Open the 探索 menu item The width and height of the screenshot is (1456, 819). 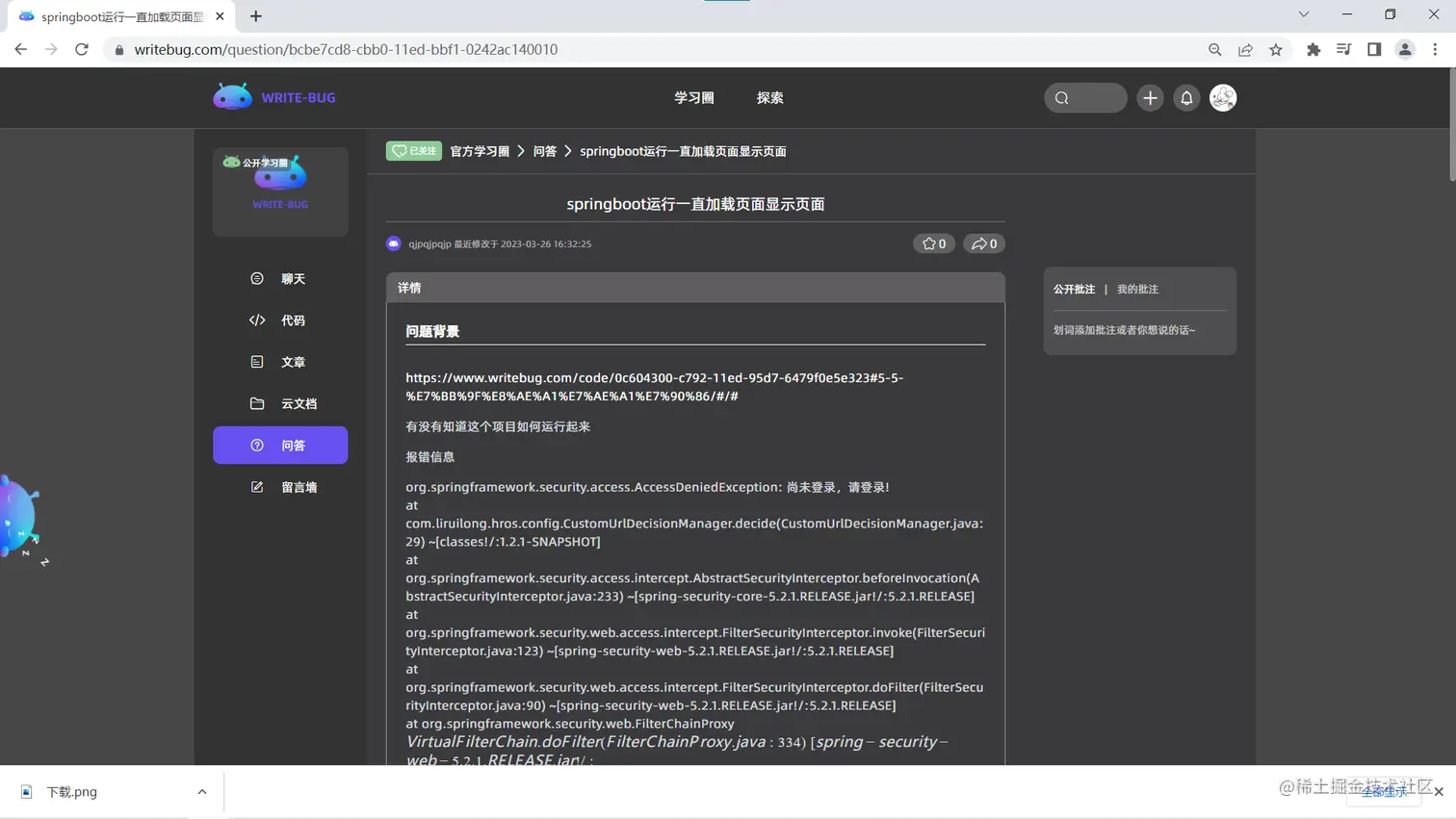pos(769,97)
